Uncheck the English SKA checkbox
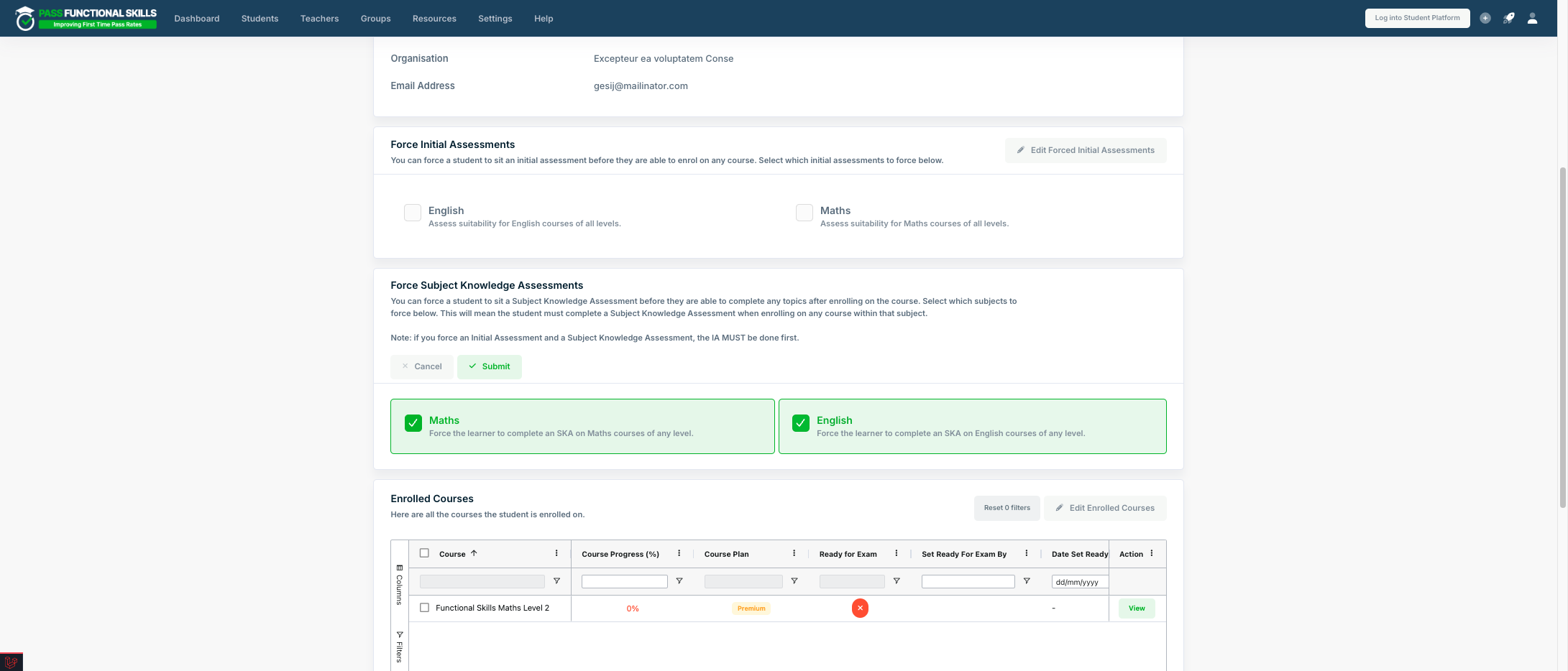This screenshot has width=1568, height=671. coord(801,423)
